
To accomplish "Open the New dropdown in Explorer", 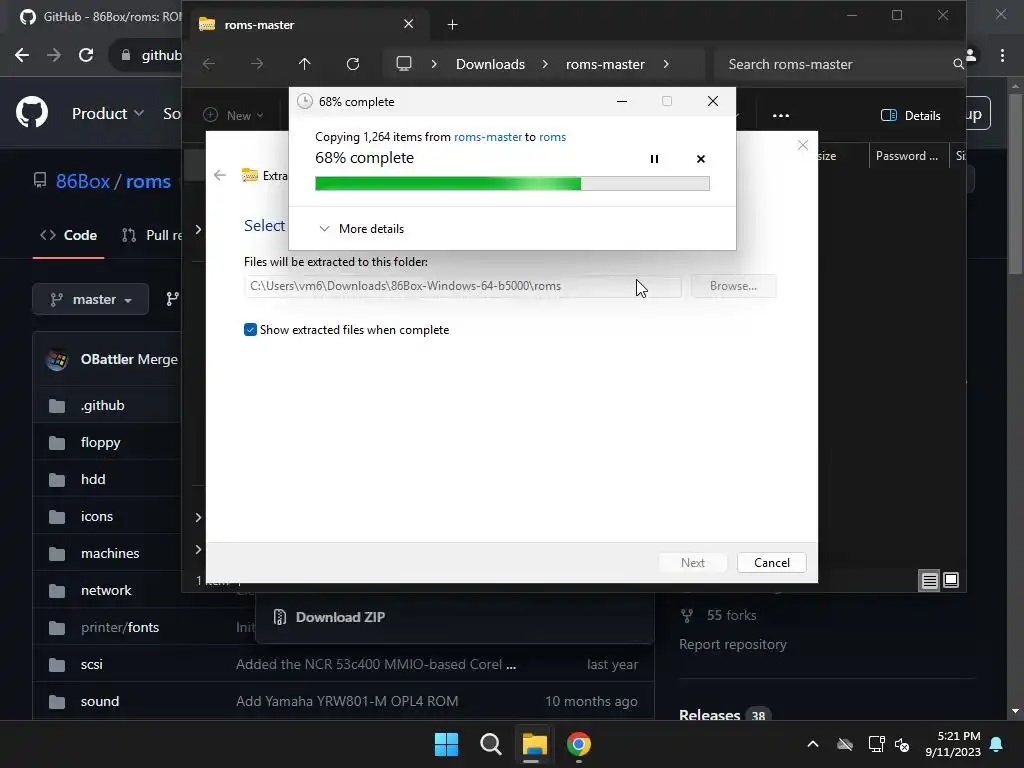I will pyautogui.click(x=233, y=116).
